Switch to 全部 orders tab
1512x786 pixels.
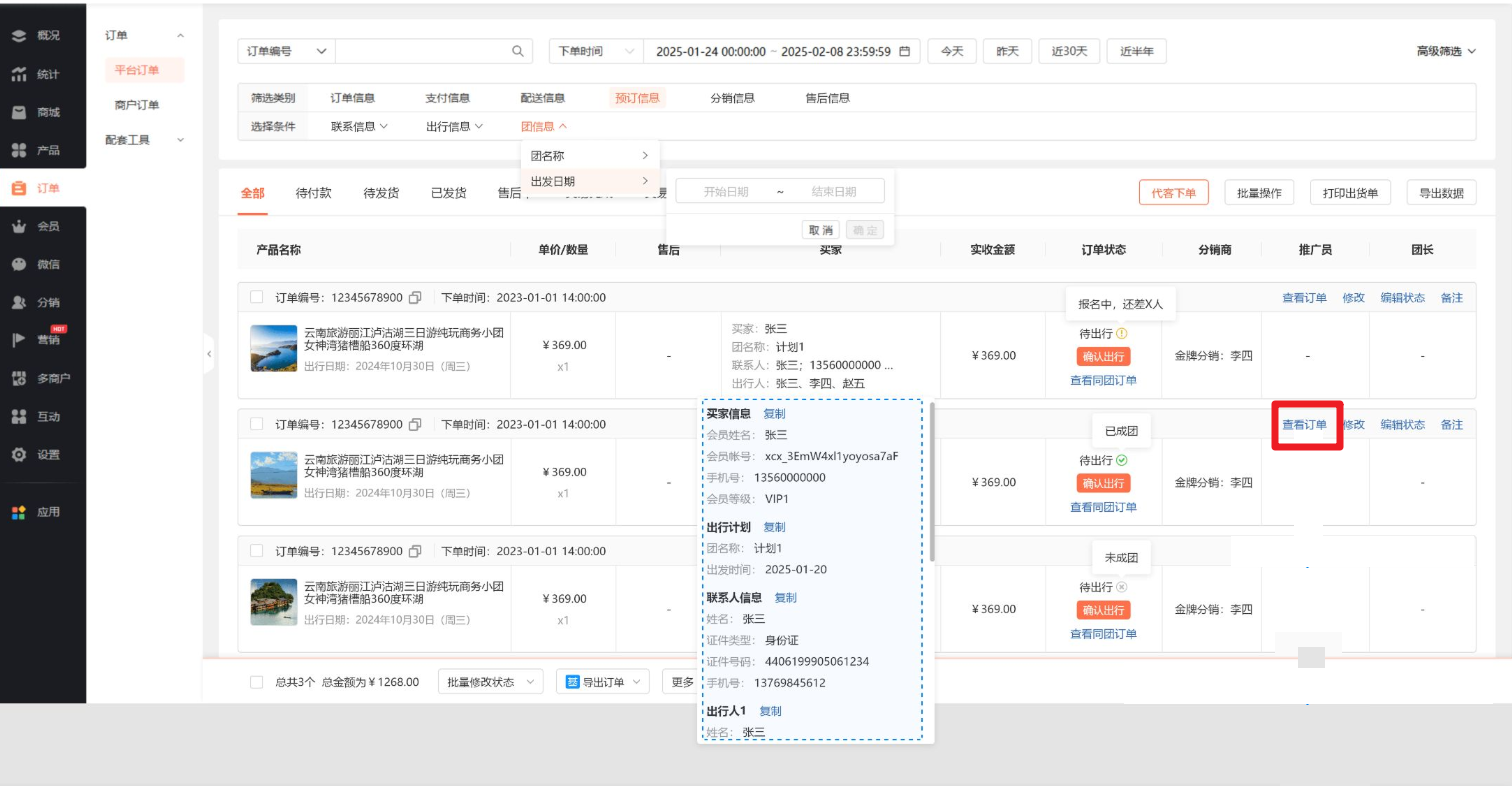point(253,193)
